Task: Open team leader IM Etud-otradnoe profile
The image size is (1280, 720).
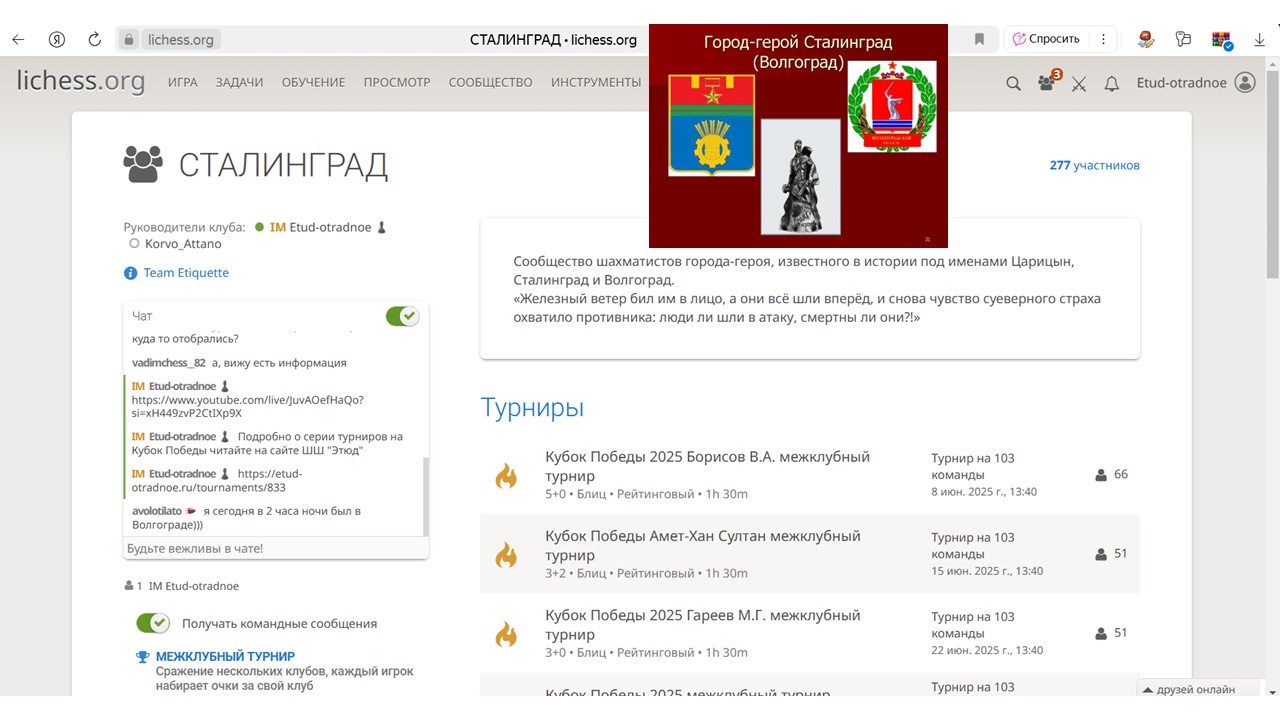Action: pos(320,227)
